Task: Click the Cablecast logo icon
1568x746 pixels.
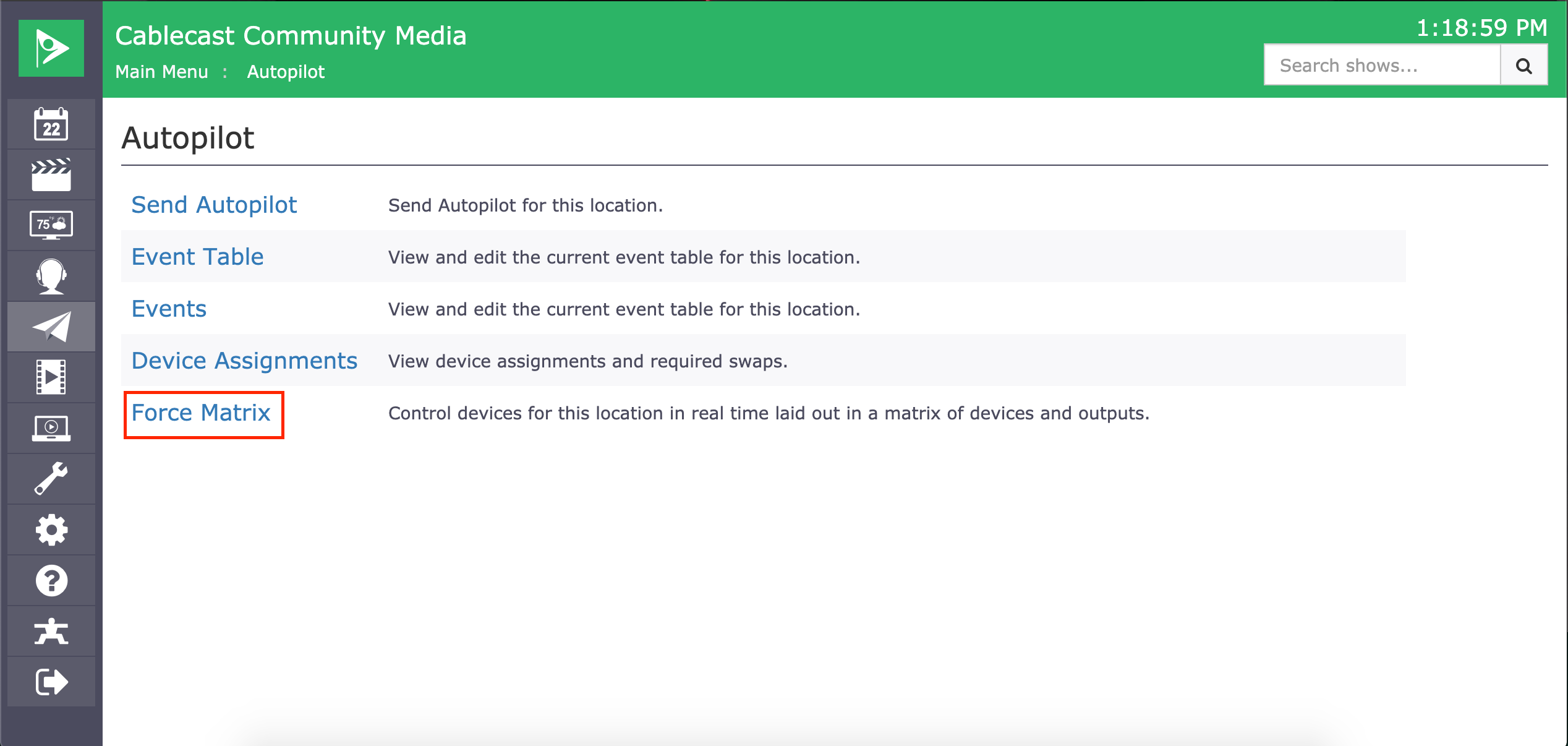Action: (x=51, y=48)
